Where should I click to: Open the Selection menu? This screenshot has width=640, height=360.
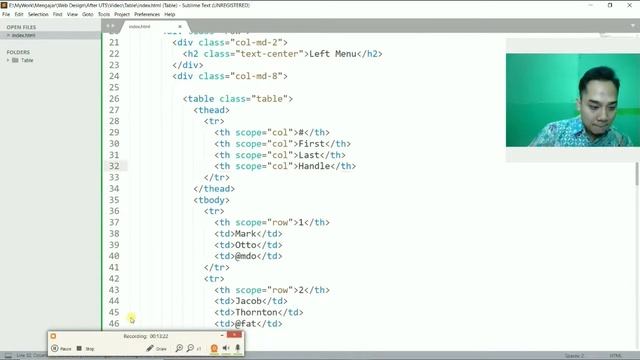[38, 14]
